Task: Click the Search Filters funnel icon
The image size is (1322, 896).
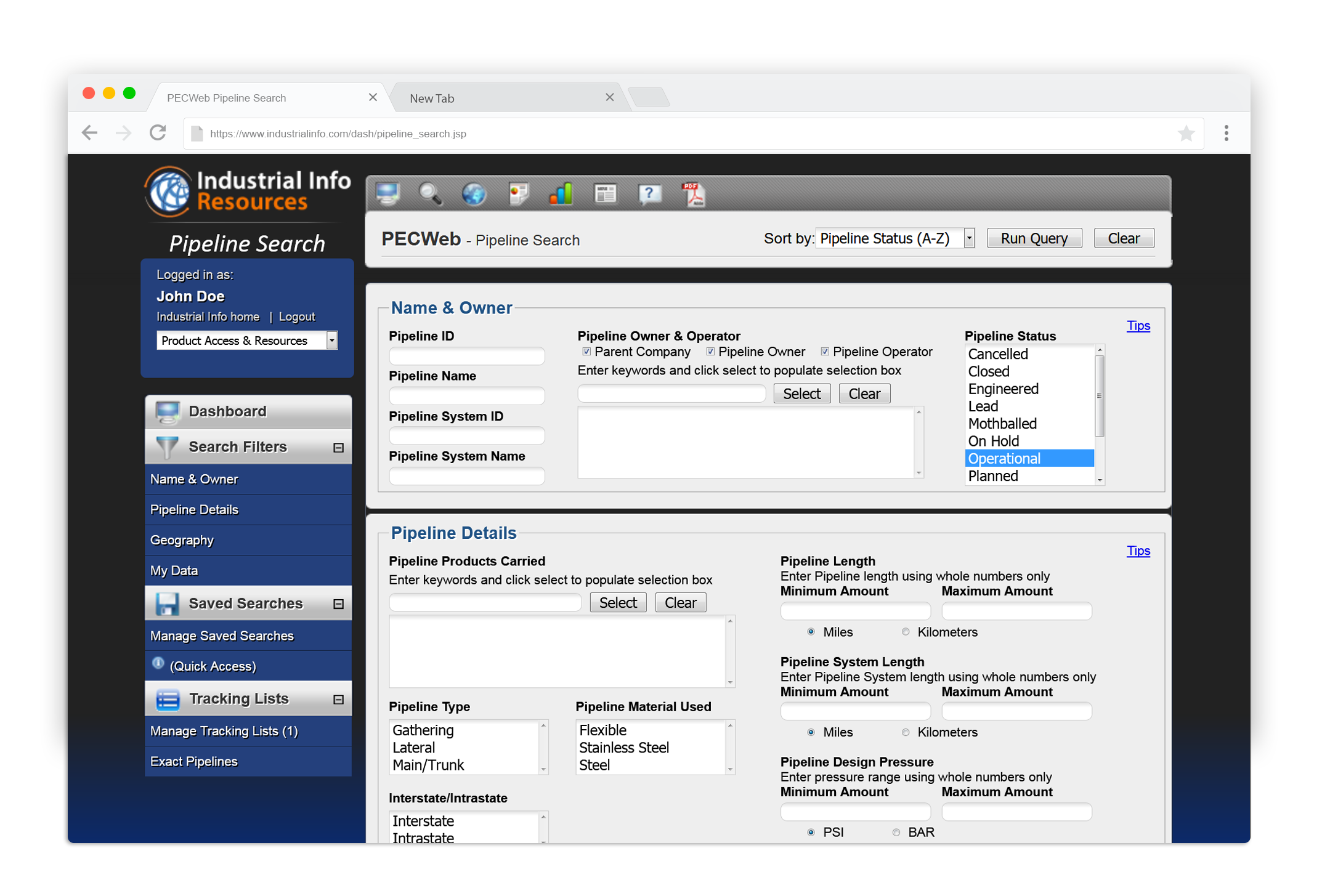Action: tap(167, 447)
